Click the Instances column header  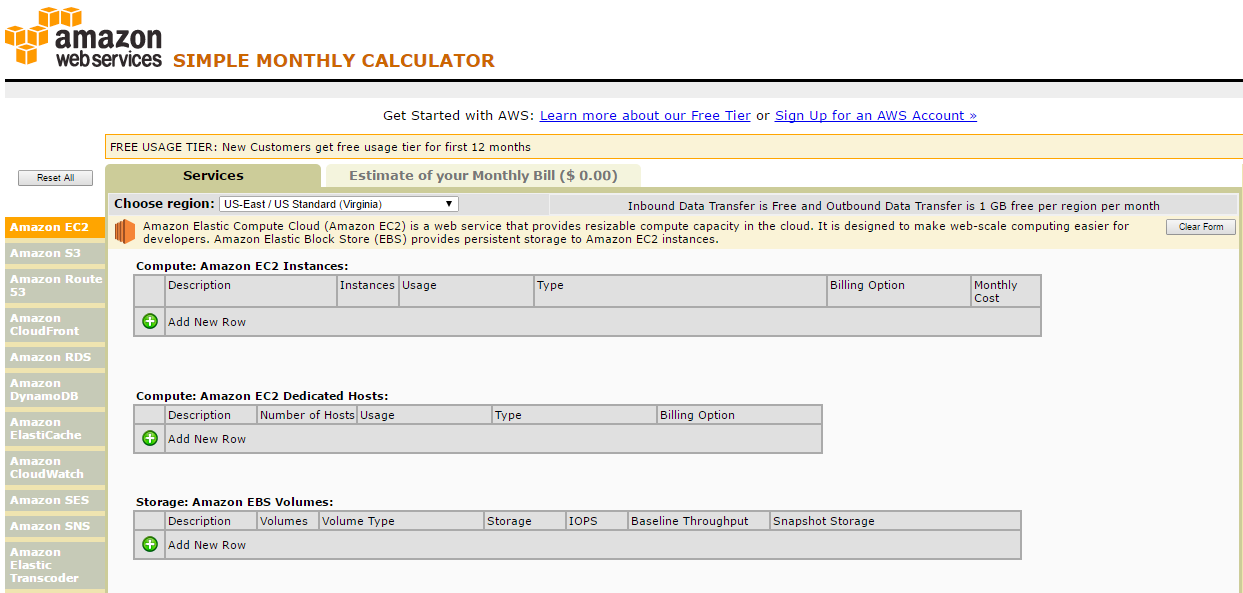pyautogui.click(x=368, y=291)
